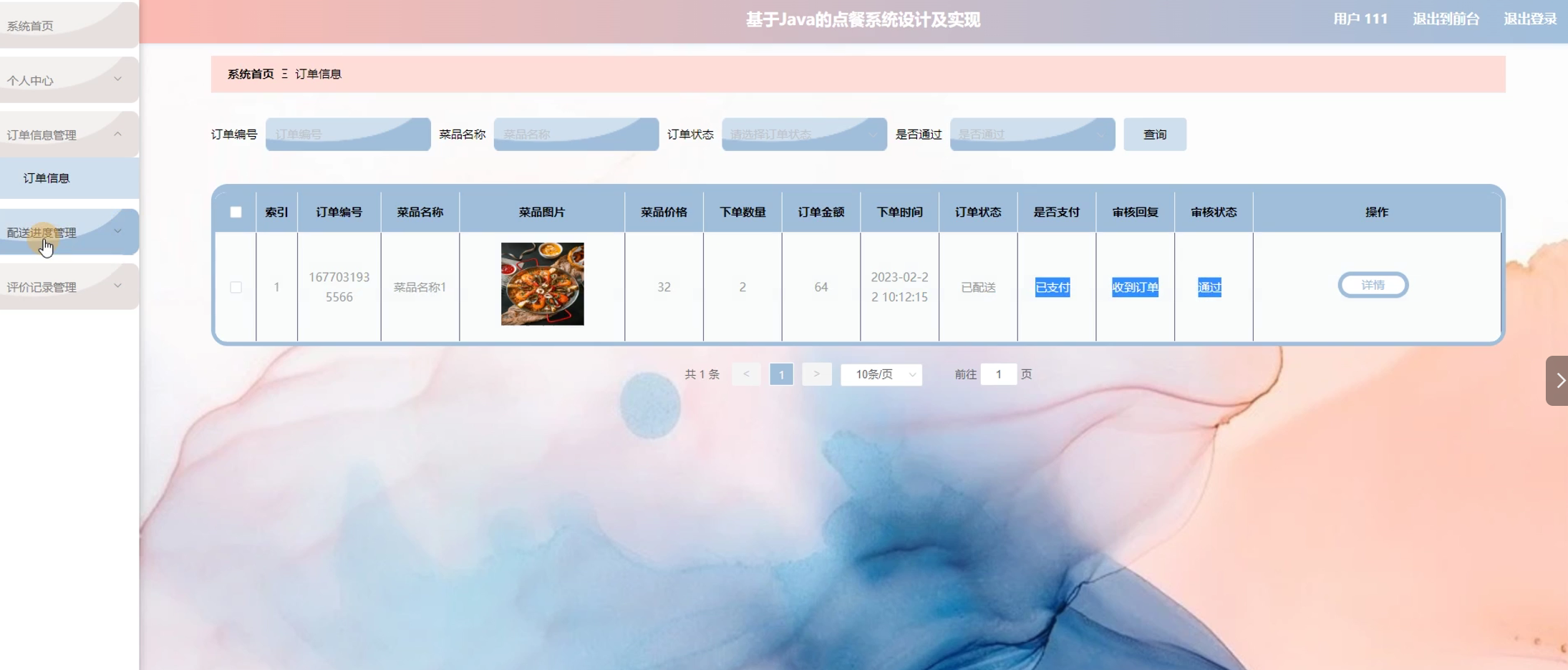The image size is (1568, 670).
Task: Click the 菜品名称 search input field
Action: tap(576, 135)
